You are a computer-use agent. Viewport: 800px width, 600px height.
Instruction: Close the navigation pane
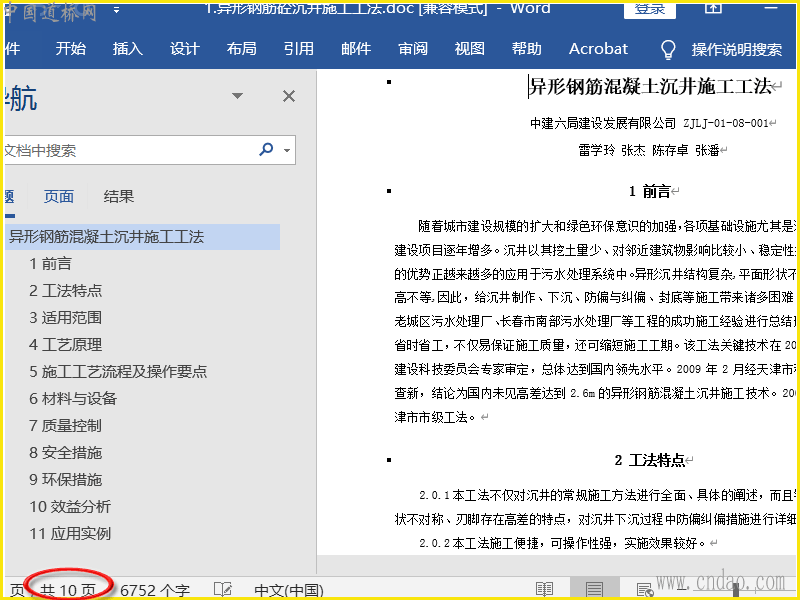click(x=289, y=96)
